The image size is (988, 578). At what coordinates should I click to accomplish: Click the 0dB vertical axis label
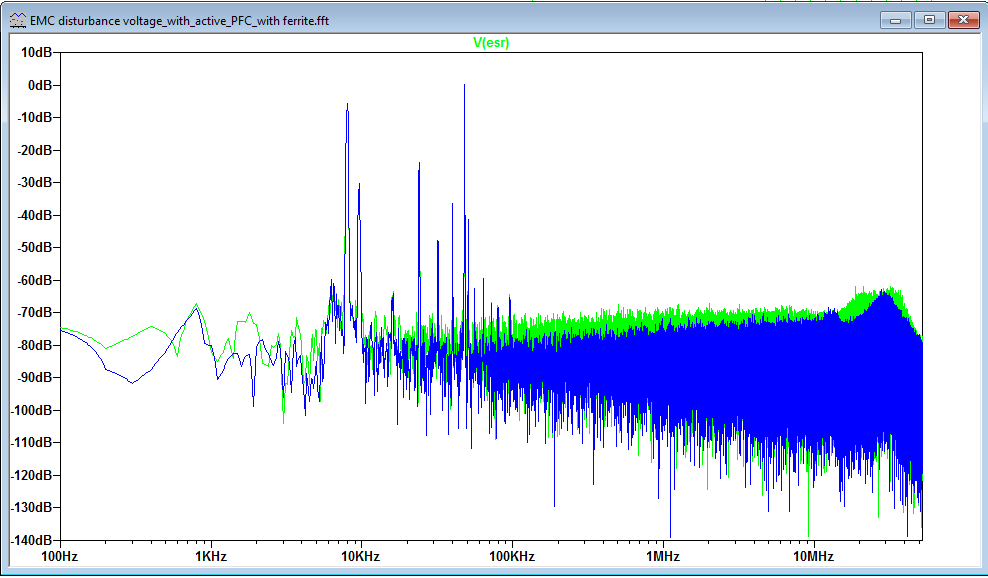[x=40, y=85]
